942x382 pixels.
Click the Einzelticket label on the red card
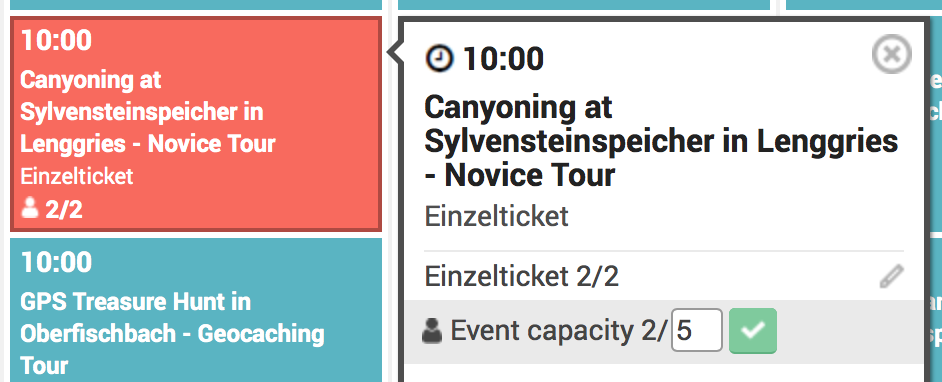tap(77, 177)
